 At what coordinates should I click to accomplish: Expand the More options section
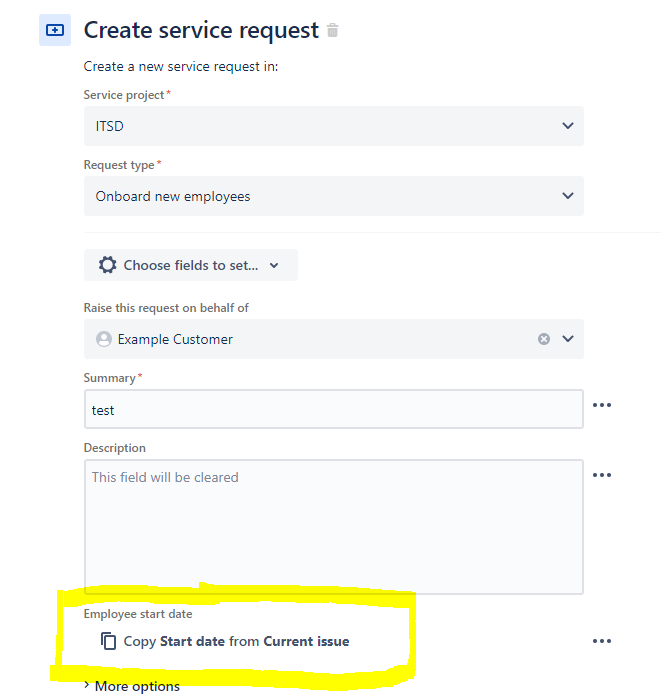(132, 686)
